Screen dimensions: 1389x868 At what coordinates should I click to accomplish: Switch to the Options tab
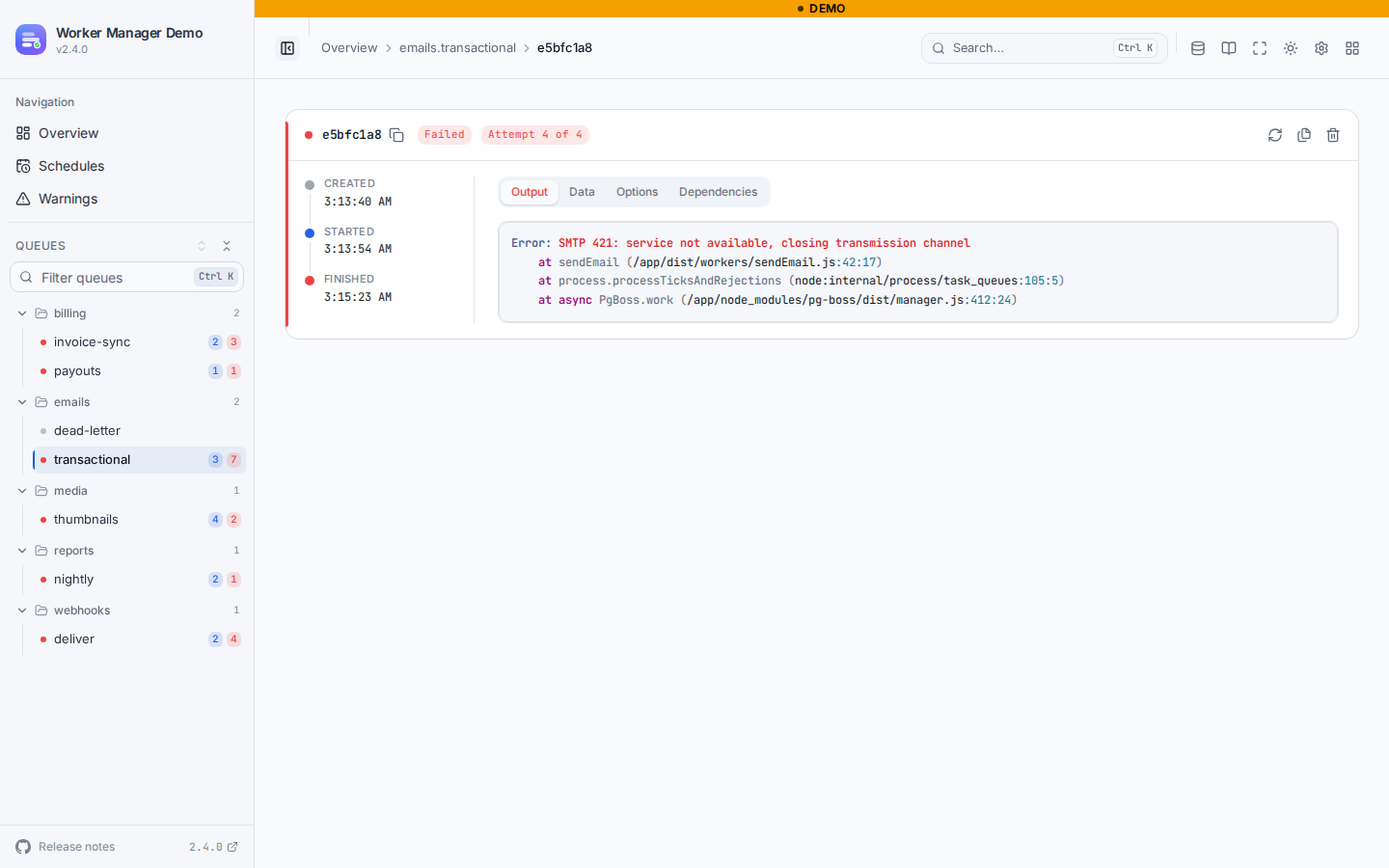637,192
